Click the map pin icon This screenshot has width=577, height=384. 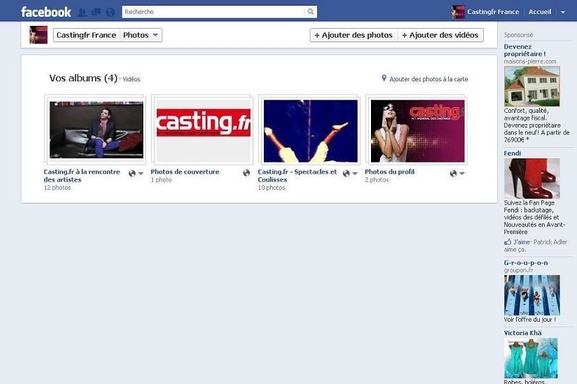coord(384,78)
